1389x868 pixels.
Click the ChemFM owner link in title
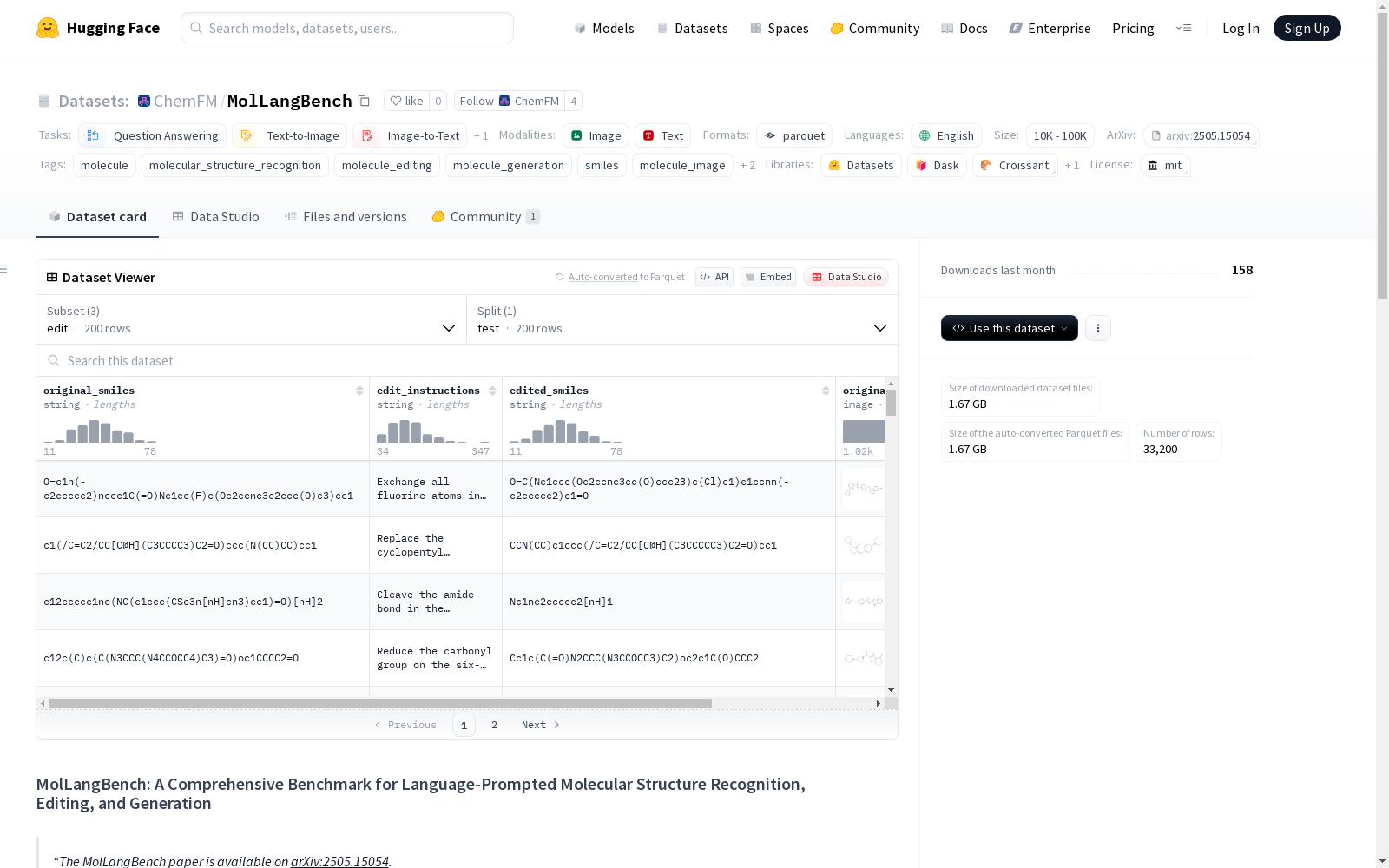(x=185, y=101)
